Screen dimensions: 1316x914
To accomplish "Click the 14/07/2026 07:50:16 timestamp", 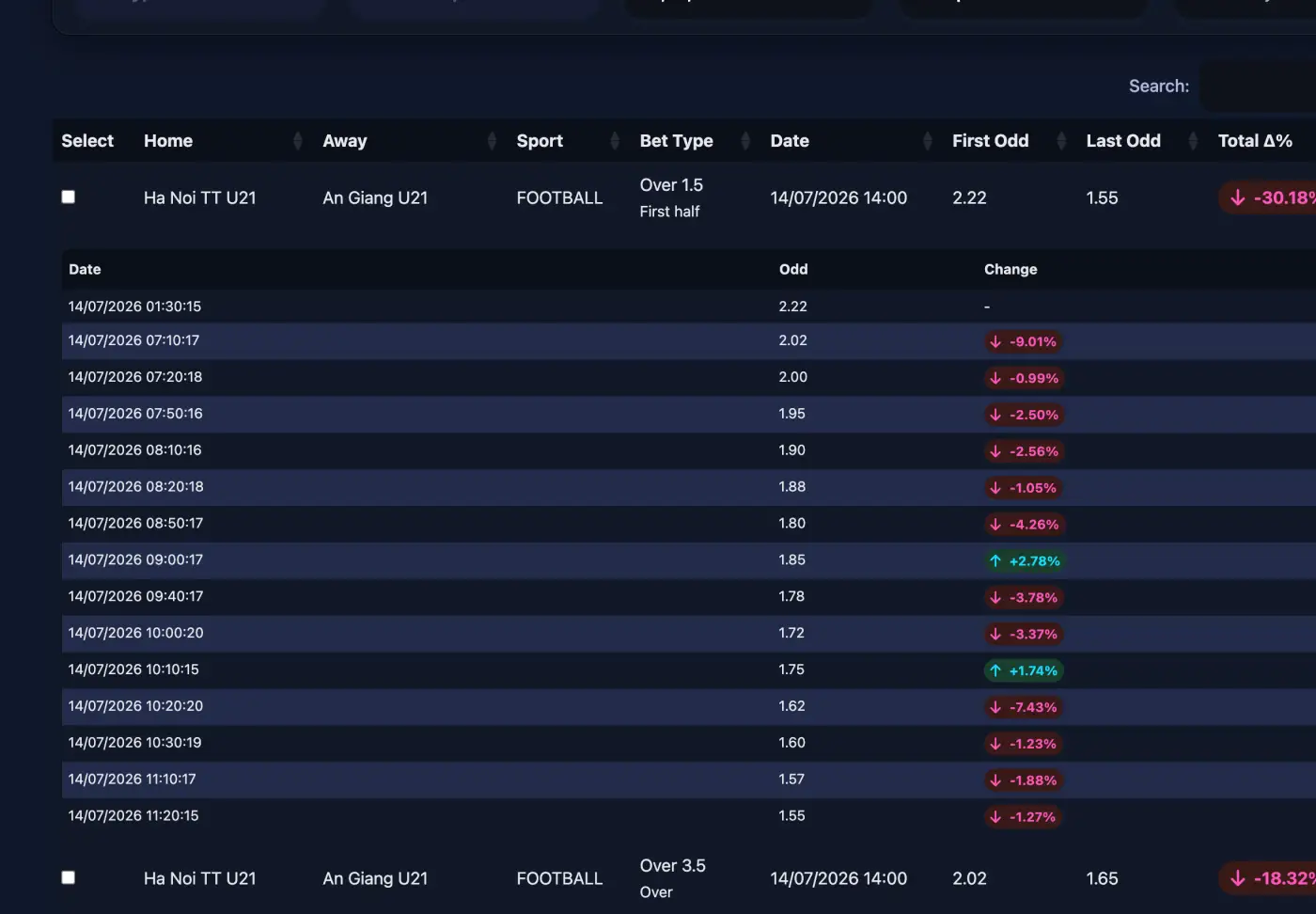I will coord(135,414).
